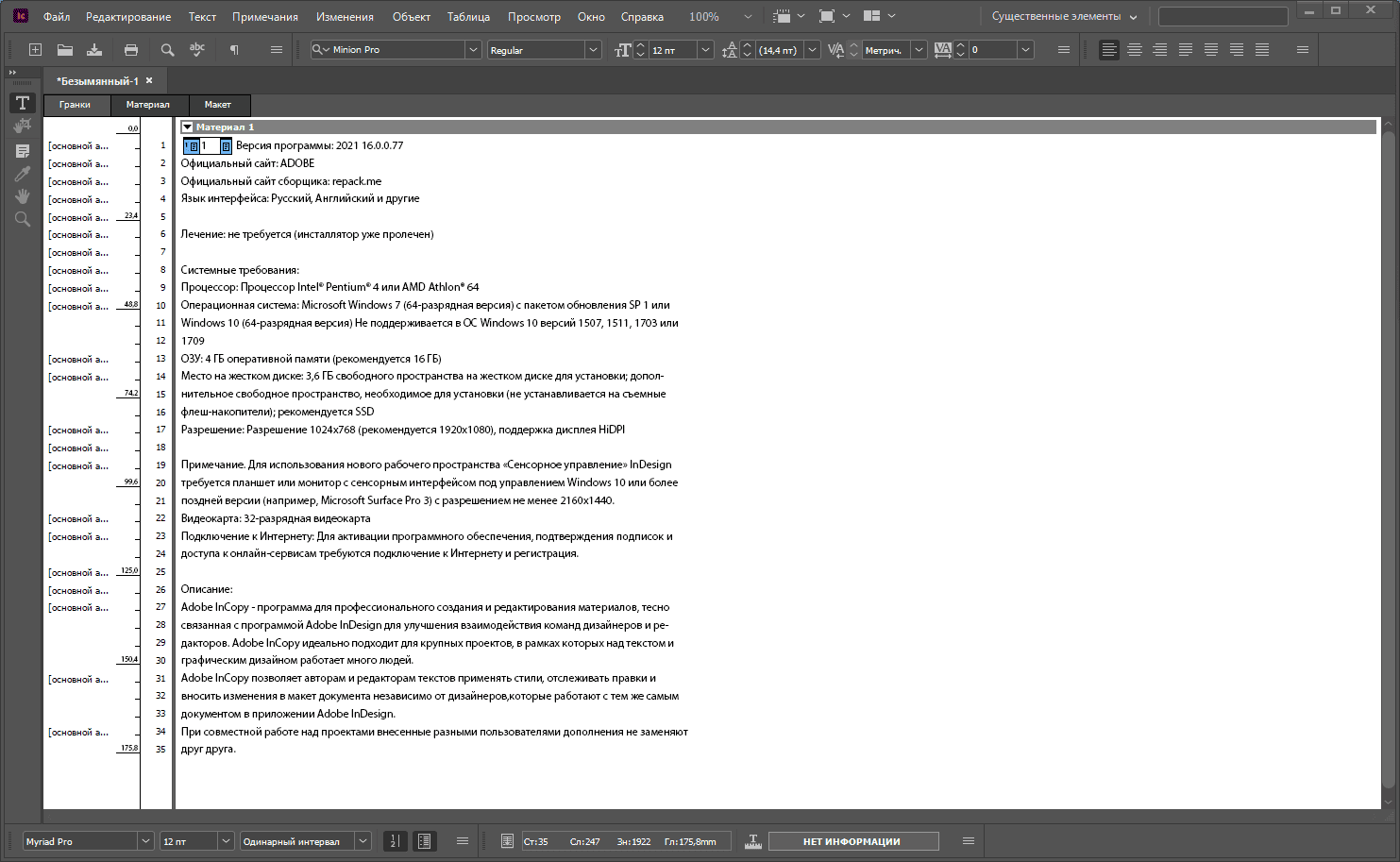Click the tracking stepper arrows
Viewport: 1400px width, 862px height.
point(961,50)
